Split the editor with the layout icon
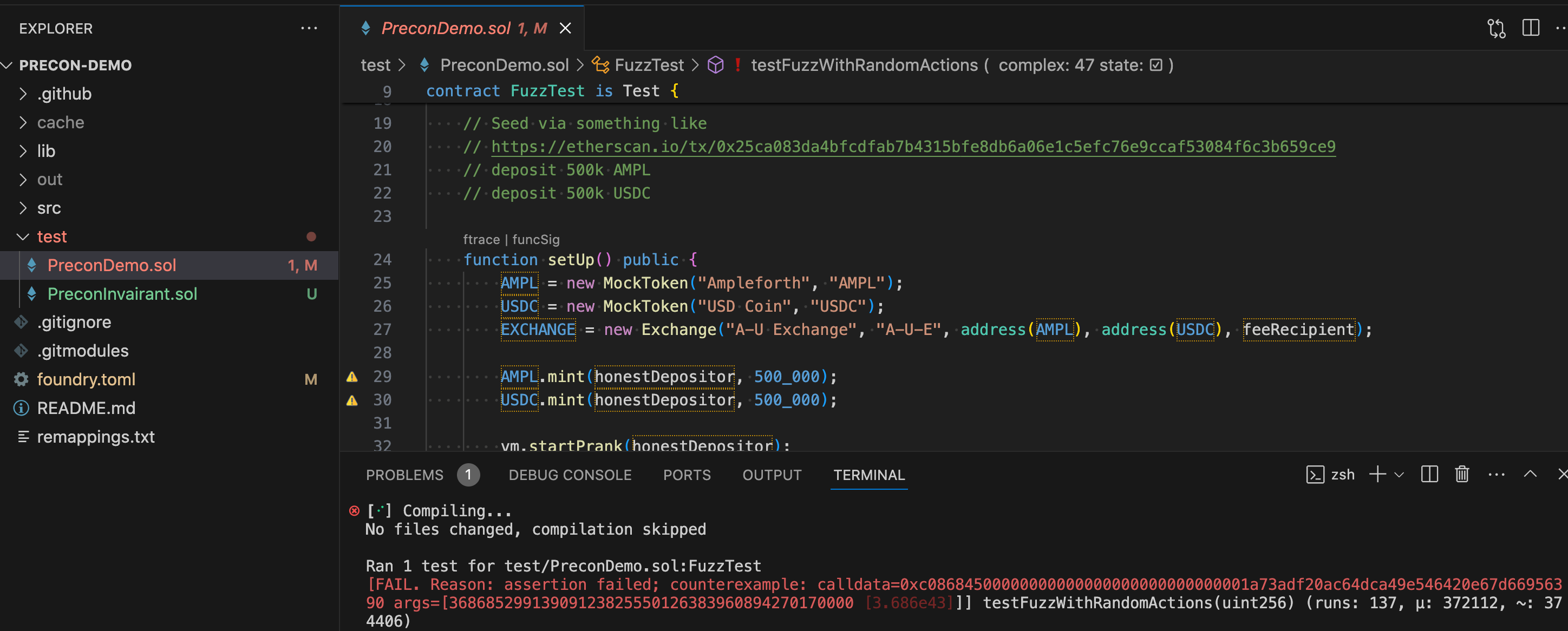Screen dimensions: 1568x631 (1530, 28)
